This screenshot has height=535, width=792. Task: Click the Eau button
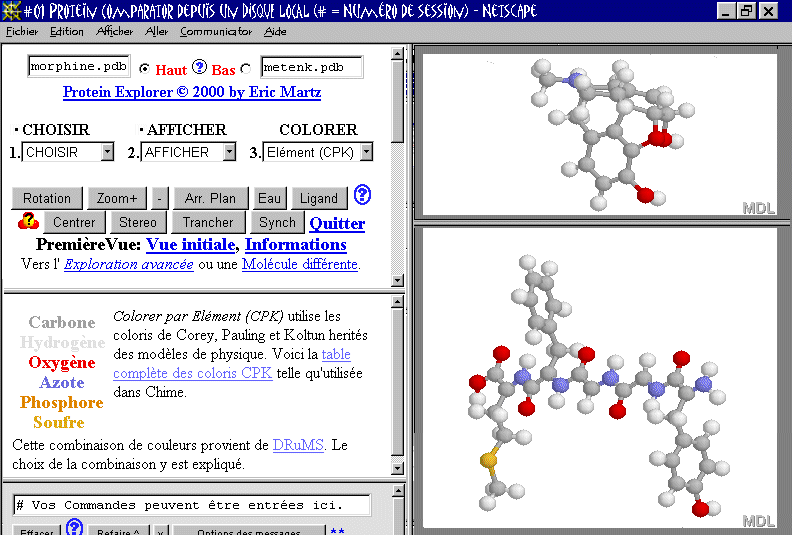(269, 198)
